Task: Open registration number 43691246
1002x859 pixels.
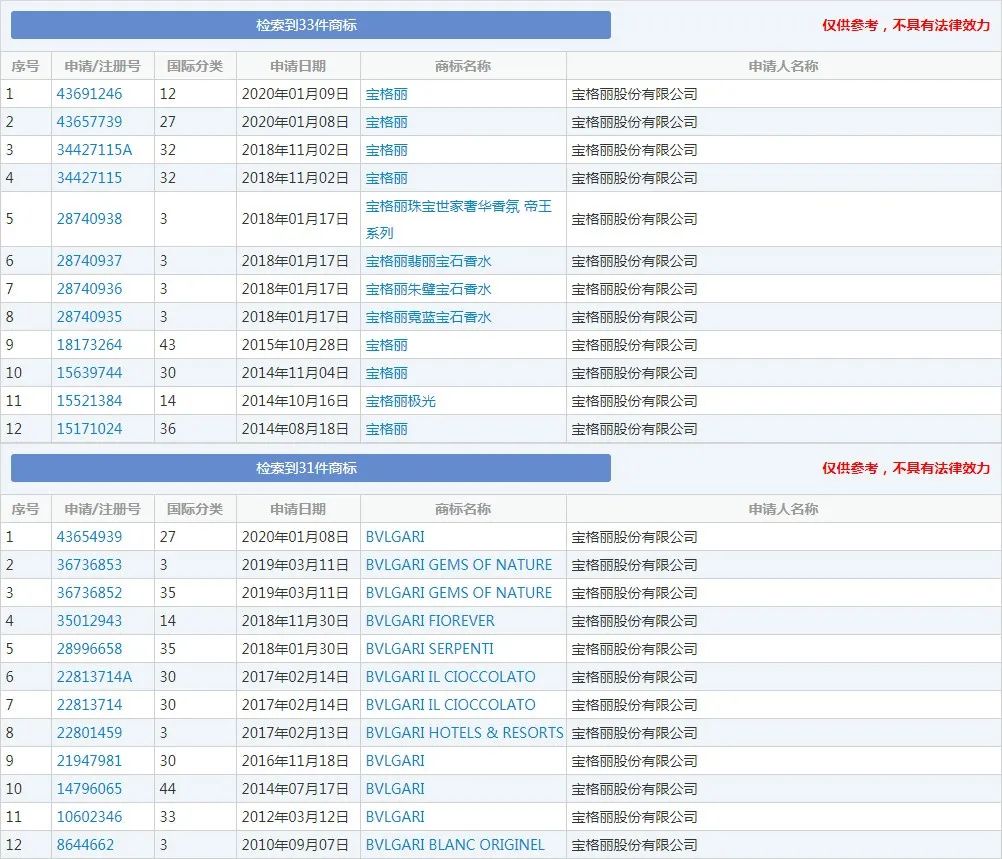Action: click(x=89, y=94)
